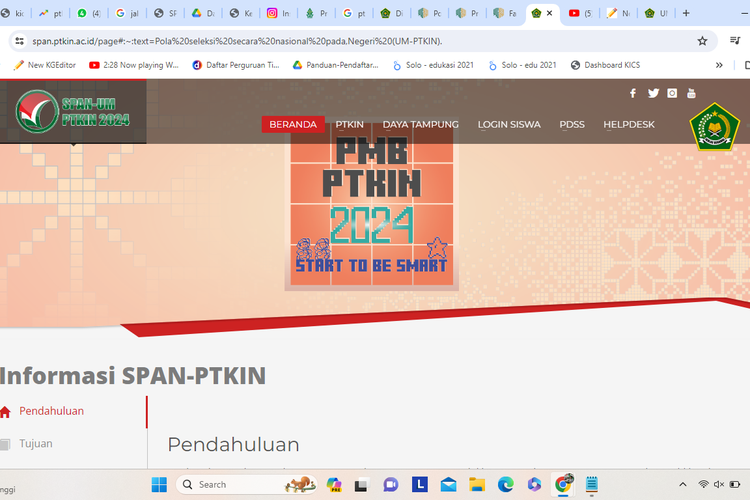Open a new browser tab

[685, 13]
